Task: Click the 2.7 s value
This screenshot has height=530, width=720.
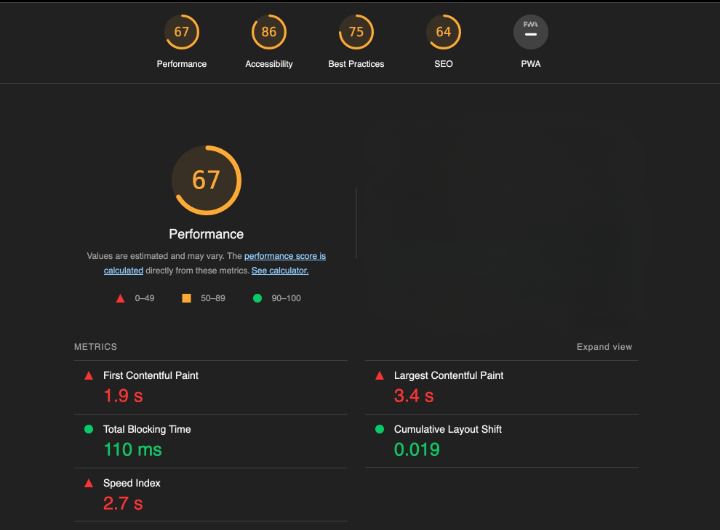Action: 123,503
